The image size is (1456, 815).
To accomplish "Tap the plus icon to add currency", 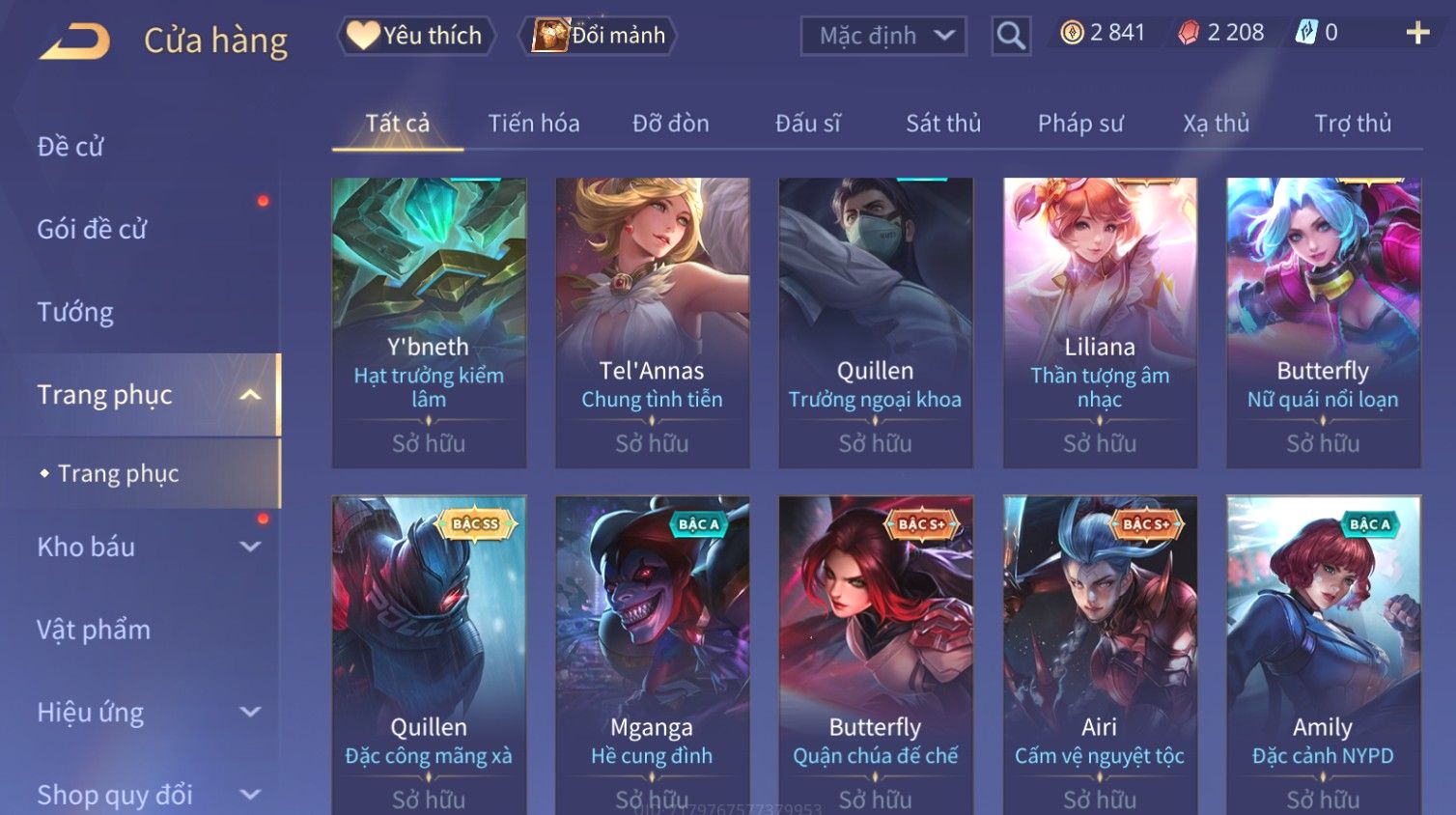I will [x=1417, y=33].
